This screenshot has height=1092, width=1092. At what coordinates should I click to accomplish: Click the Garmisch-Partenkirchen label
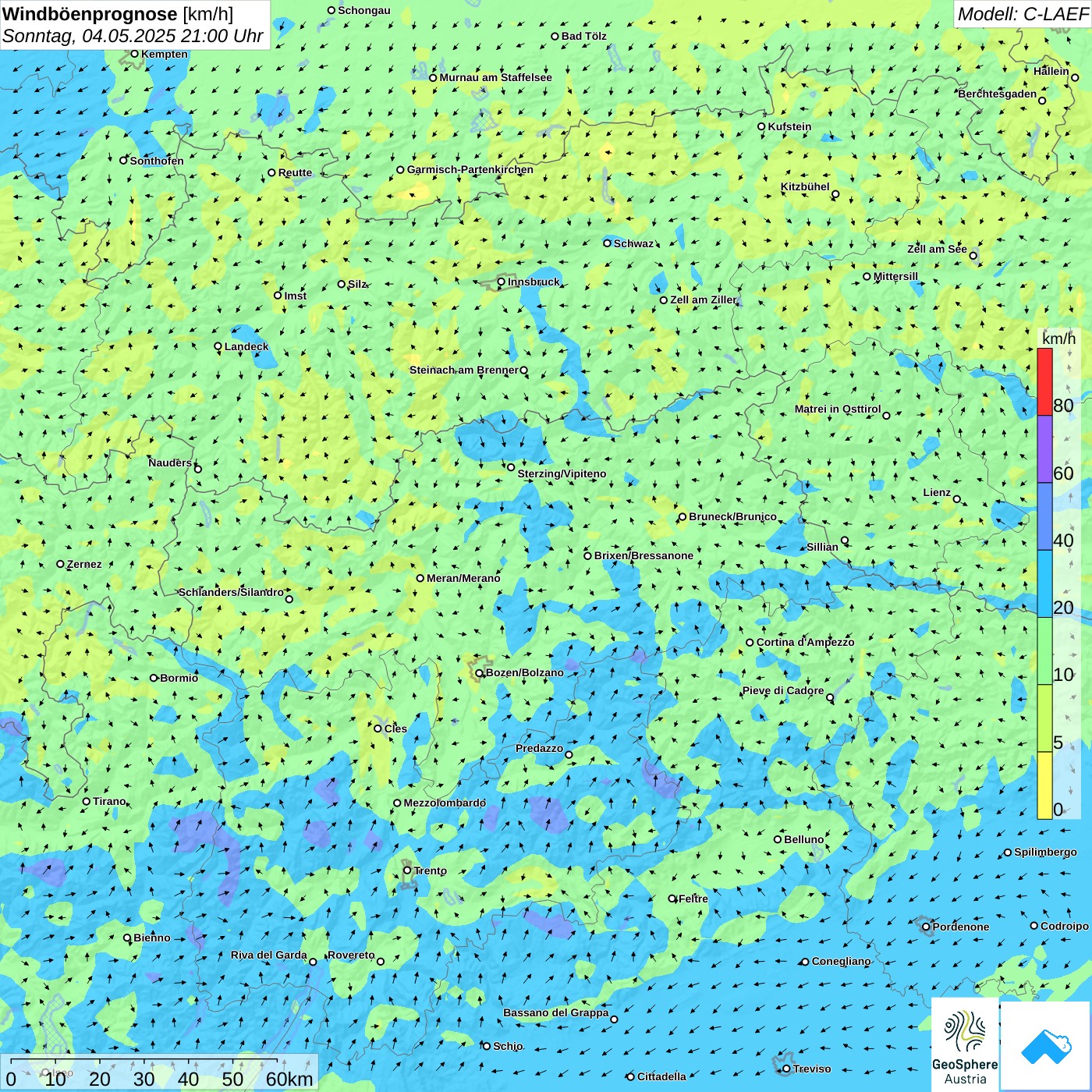pos(470,169)
